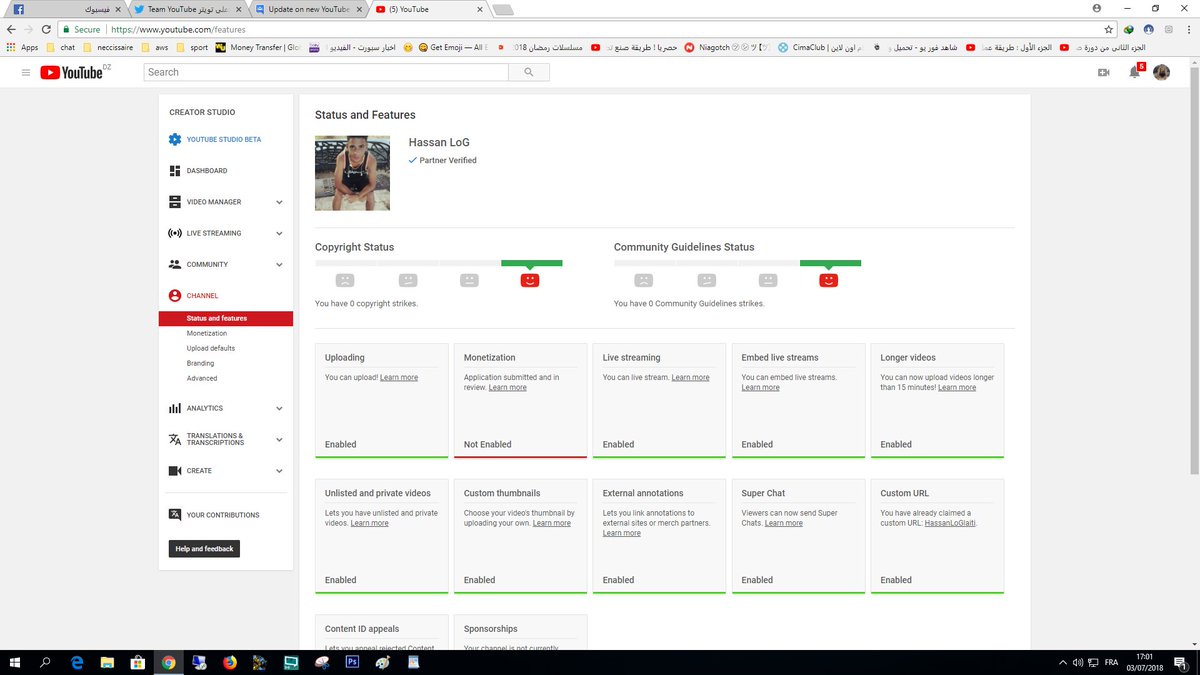Expand the Translations & Transcriptions section
This screenshot has width=1200, height=675.
point(279,439)
